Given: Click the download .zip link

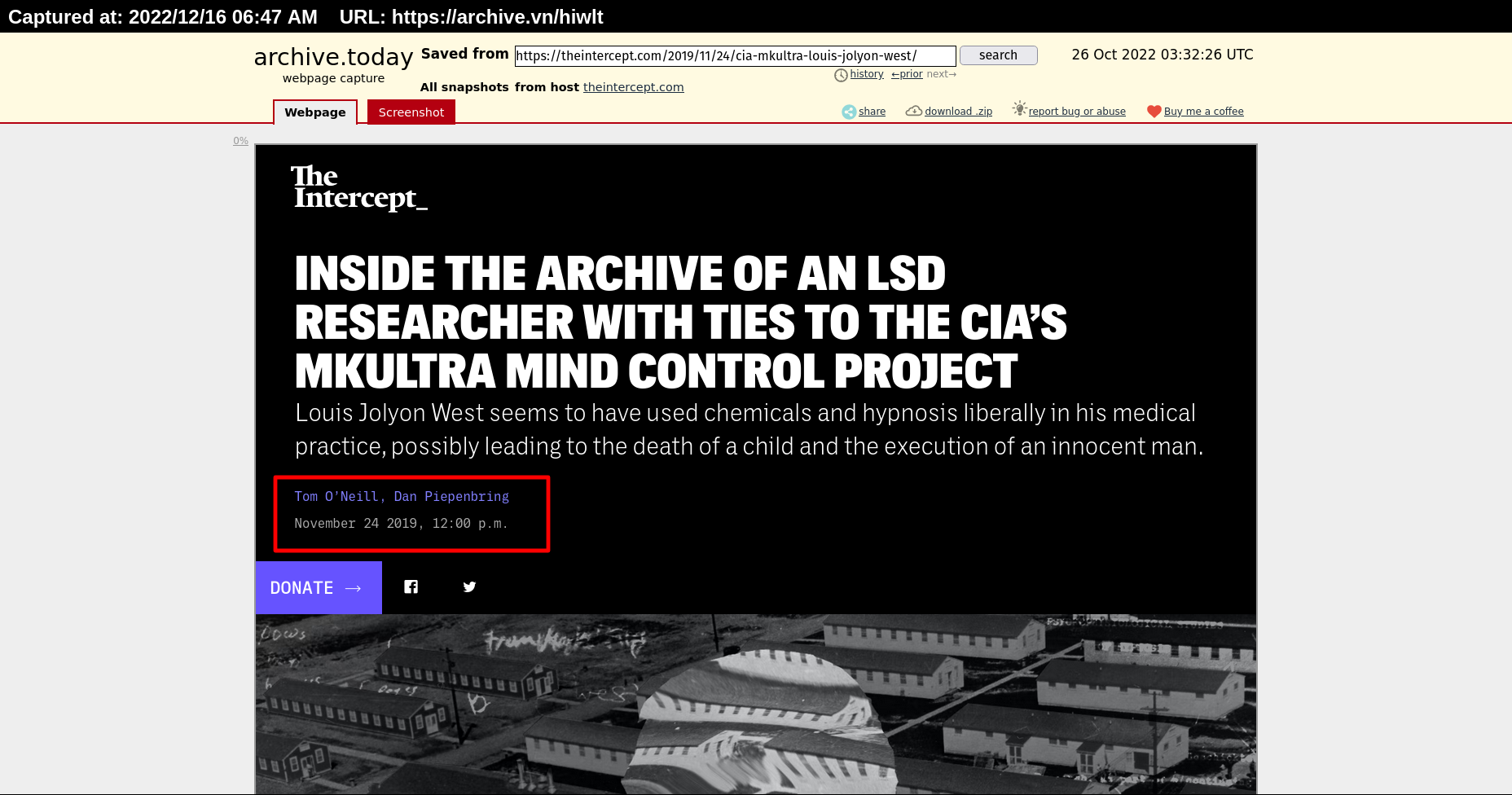Looking at the screenshot, I should [958, 112].
